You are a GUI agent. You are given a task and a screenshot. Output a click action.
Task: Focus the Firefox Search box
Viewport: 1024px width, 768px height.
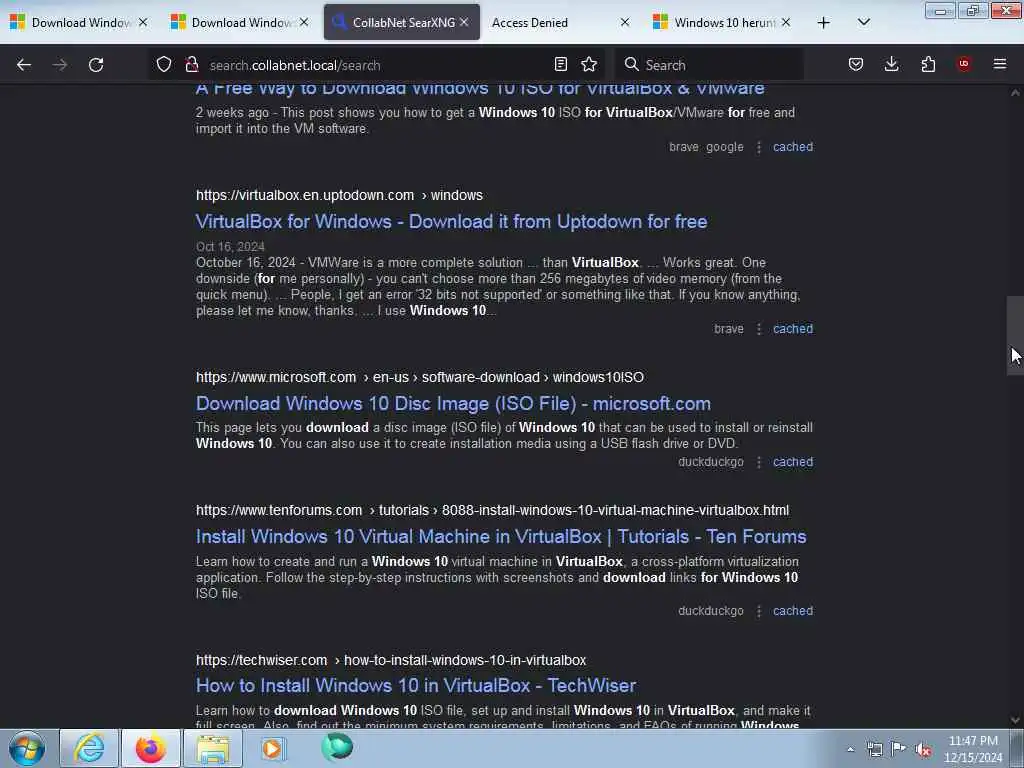(x=709, y=65)
